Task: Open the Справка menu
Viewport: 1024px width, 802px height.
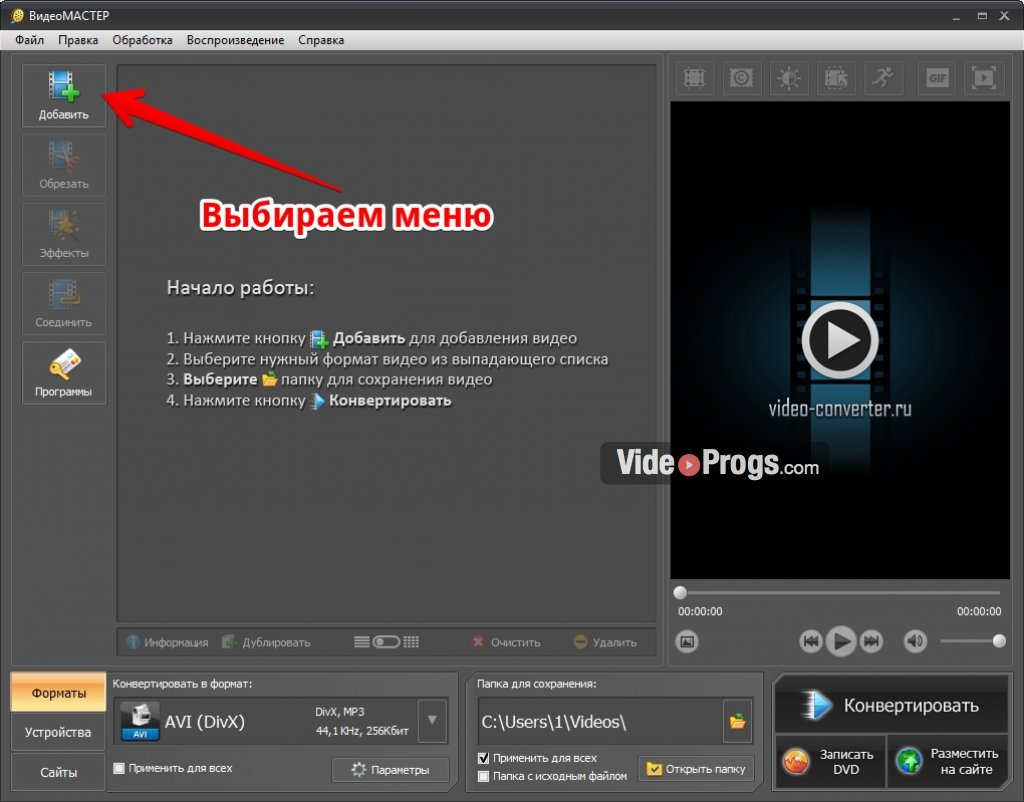Action: [321, 40]
